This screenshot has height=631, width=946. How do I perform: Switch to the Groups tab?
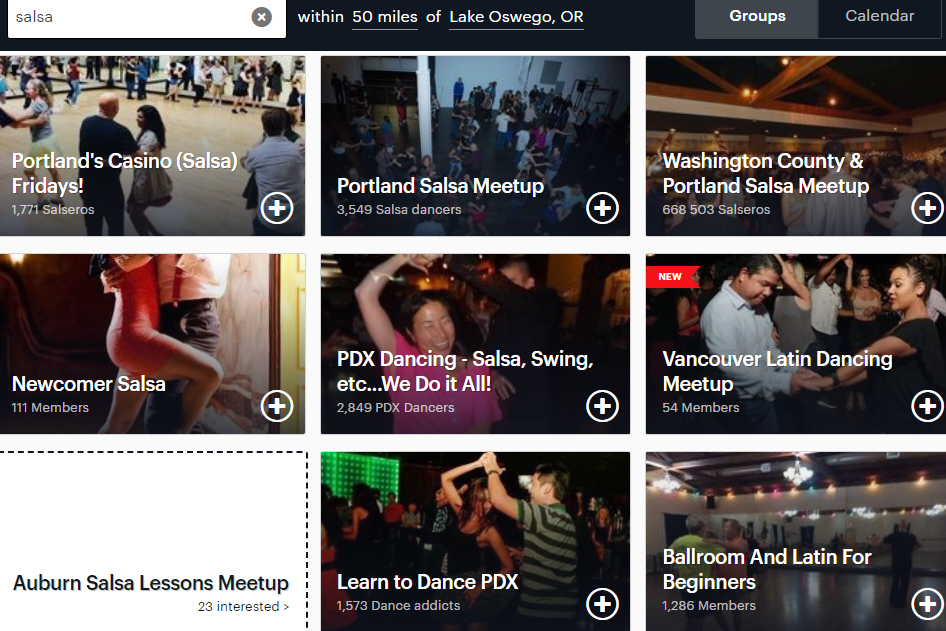(757, 16)
